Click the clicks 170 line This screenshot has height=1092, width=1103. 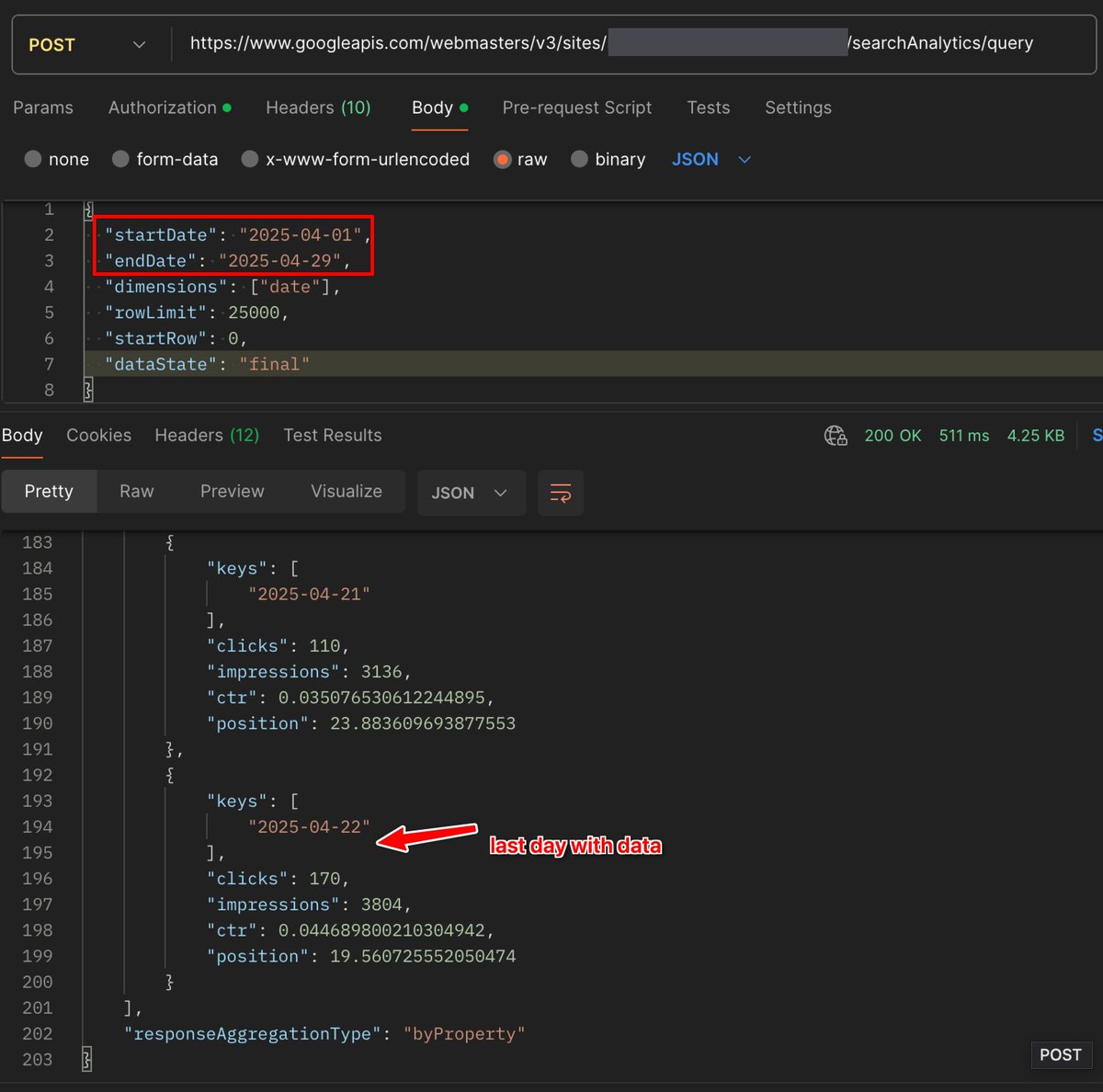tap(279, 878)
